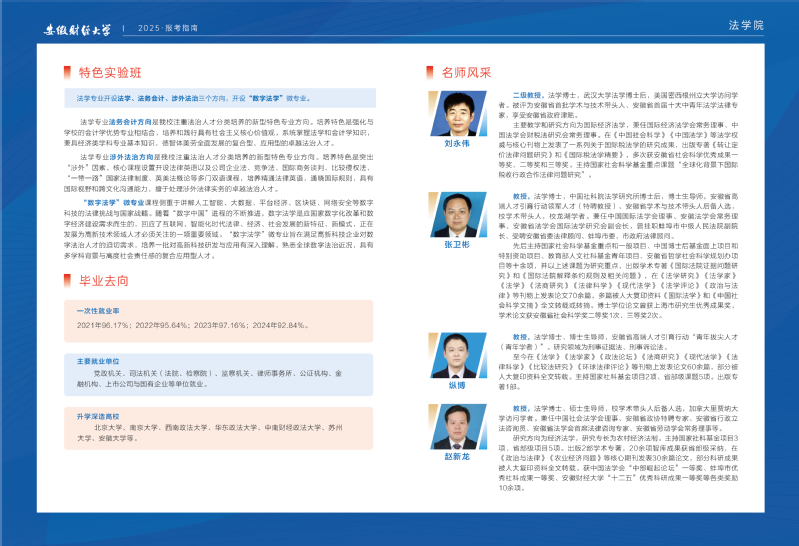Click the name 纵博 under the photo
This screenshot has width=799, height=546.
(x=457, y=385)
